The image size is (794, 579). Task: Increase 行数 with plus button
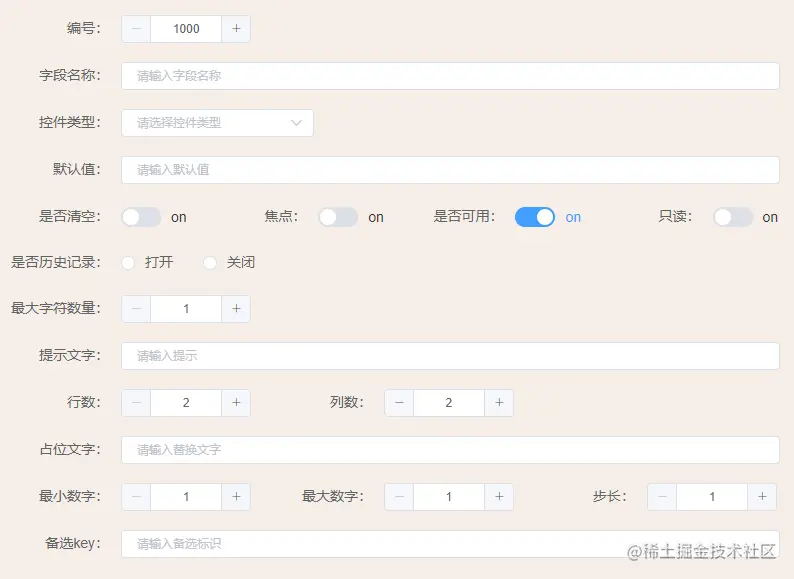pos(236,403)
